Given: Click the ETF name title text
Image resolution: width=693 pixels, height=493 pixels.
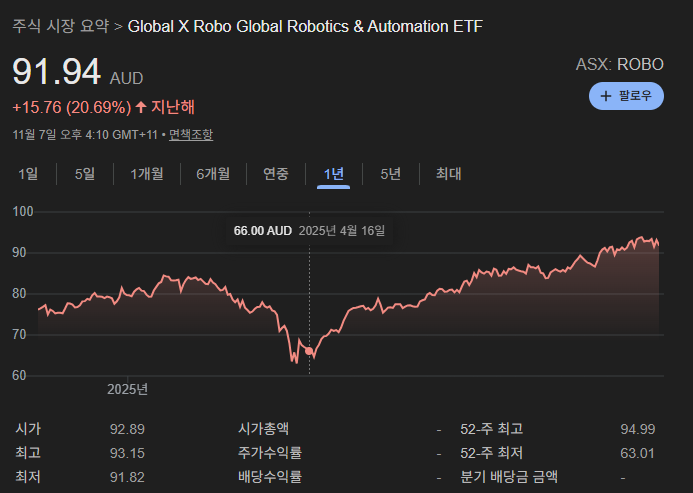Looking at the screenshot, I should [x=305, y=26].
